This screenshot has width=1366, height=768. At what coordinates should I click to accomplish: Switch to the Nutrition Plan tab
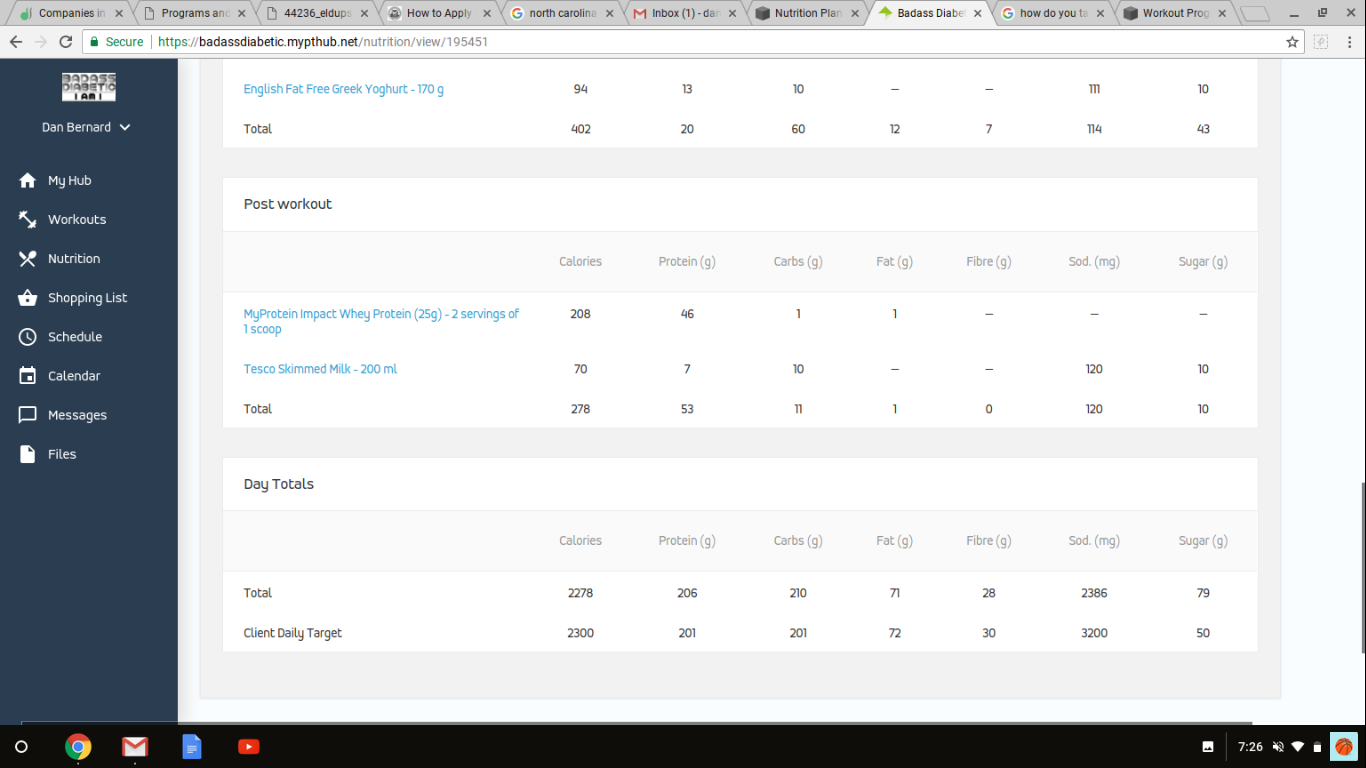pyautogui.click(x=807, y=14)
